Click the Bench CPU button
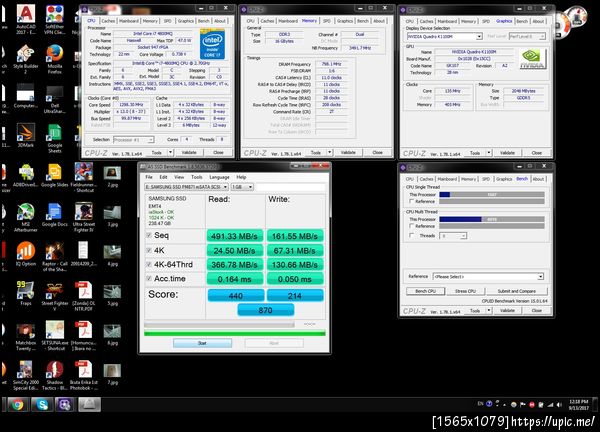 [x=426, y=291]
